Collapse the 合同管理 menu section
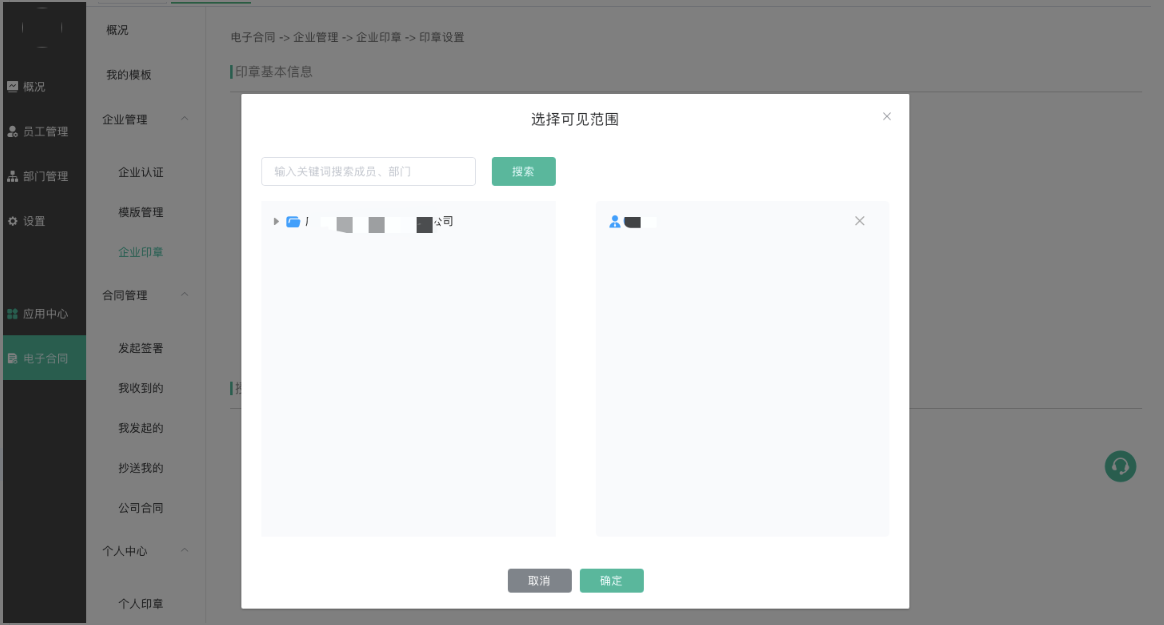1164x625 pixels. (184, 295)
